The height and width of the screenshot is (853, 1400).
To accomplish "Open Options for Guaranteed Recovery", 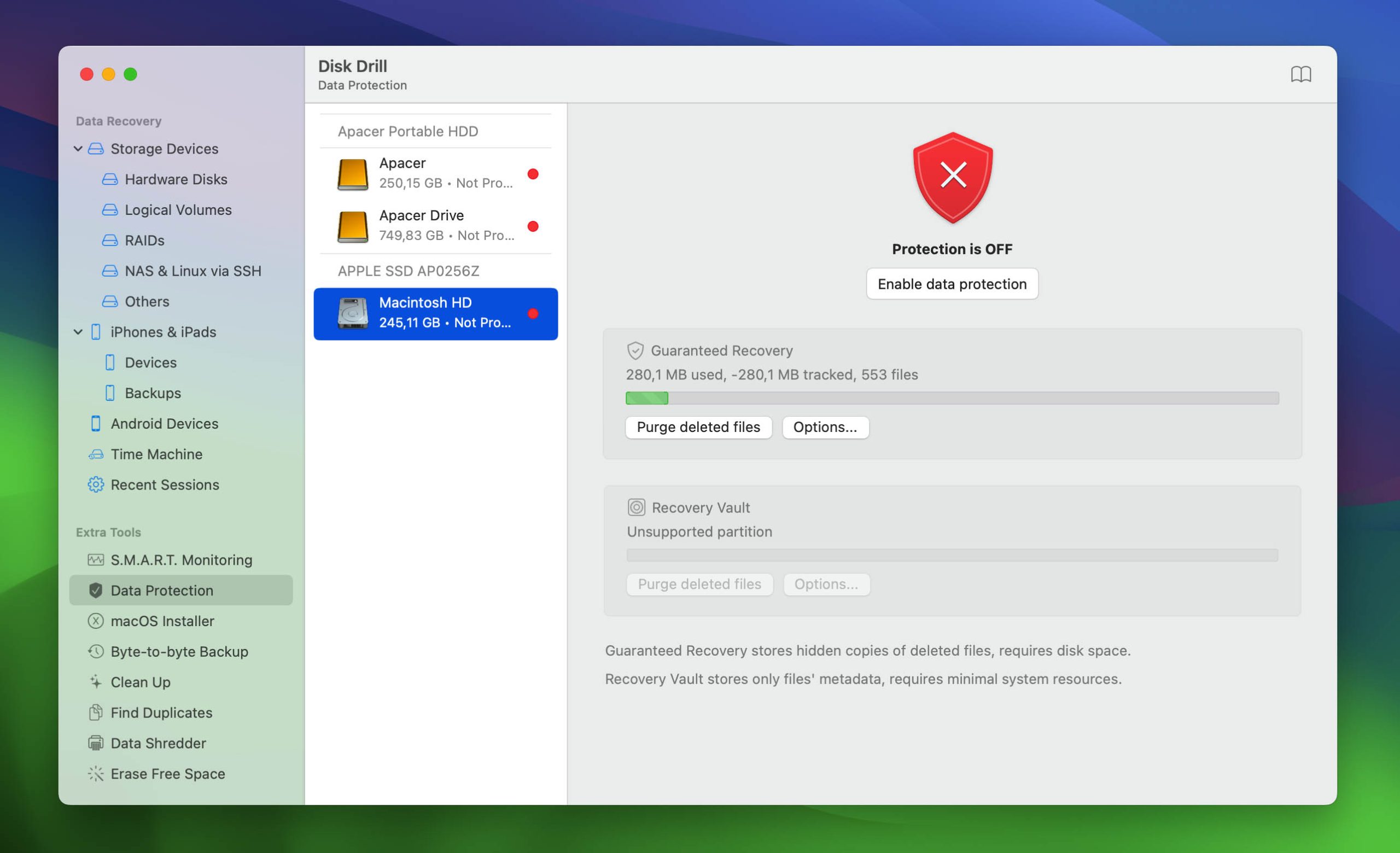I will coord(824,427).
